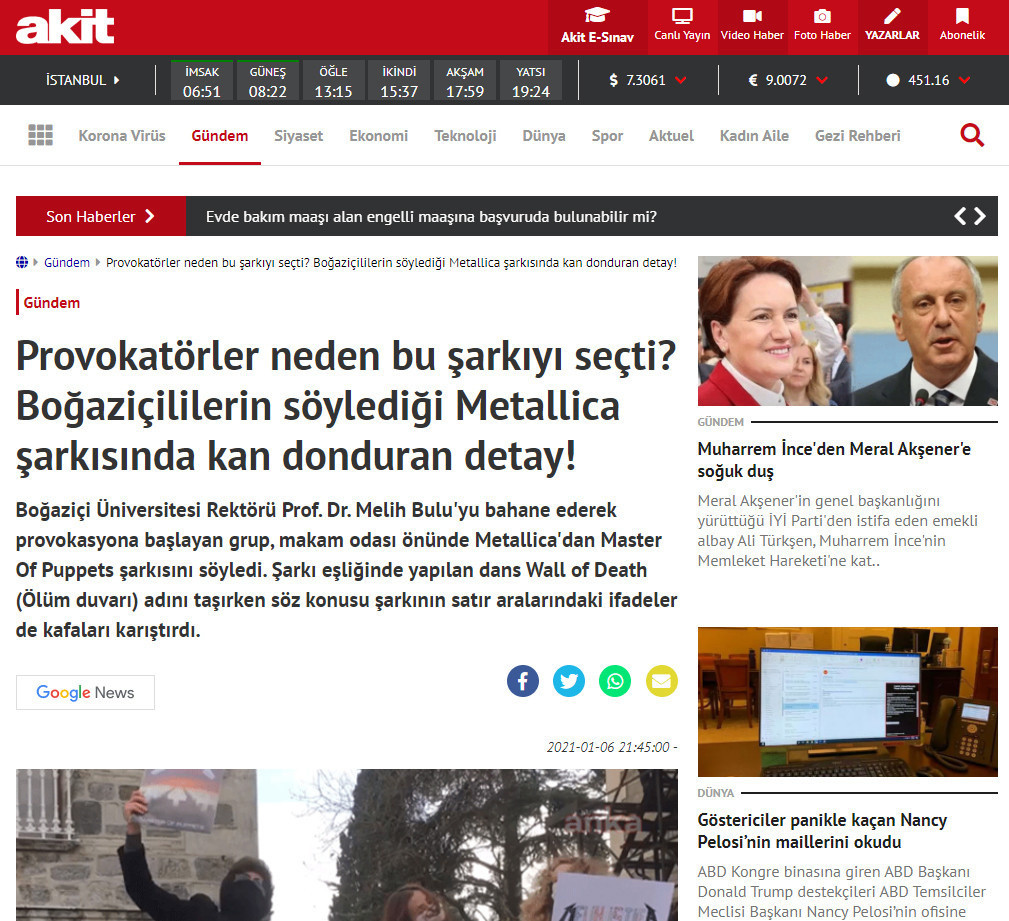Viewport: 1009px width, 921px height.
Task: Click the gold price 451.16
Action: [928, 80]
